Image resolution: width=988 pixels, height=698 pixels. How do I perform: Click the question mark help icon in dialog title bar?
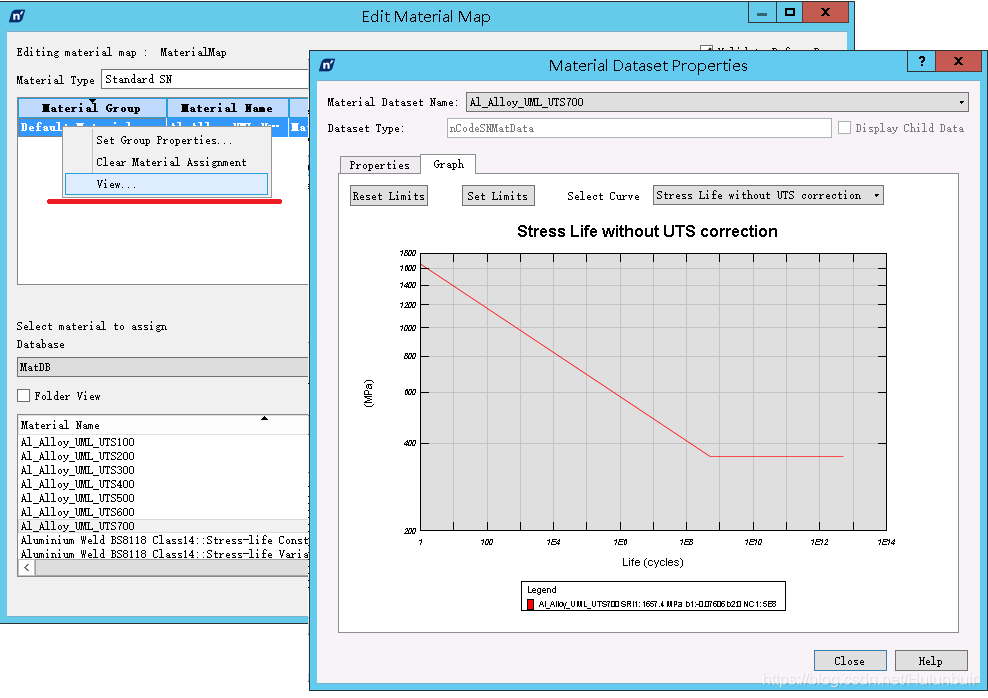922,61
